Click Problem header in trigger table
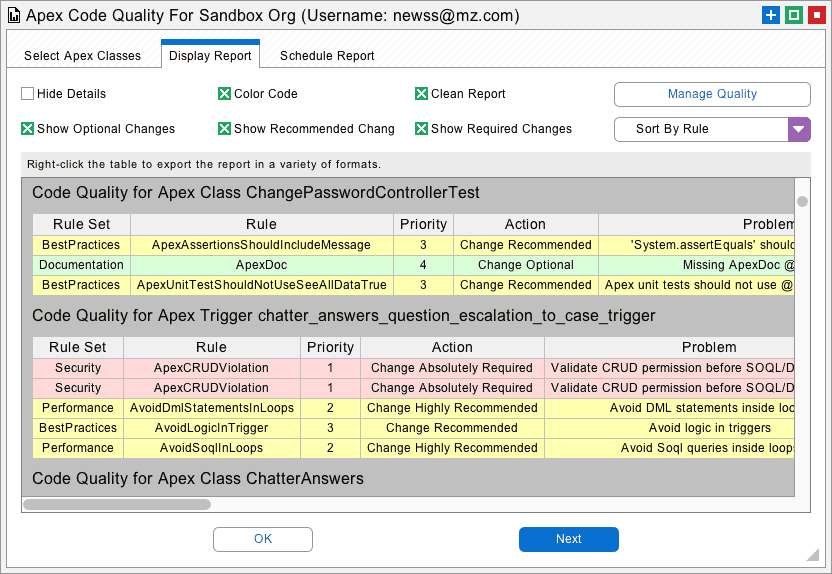The image size is (832, 574). coord(669,347)
